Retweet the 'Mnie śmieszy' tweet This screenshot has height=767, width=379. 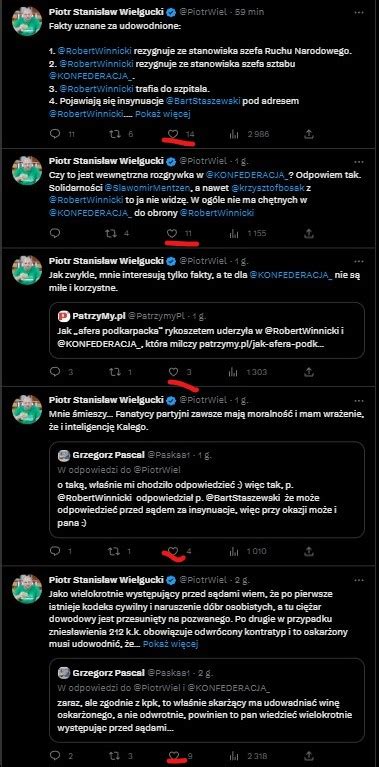pyautogui.click(x=114, y=551)
